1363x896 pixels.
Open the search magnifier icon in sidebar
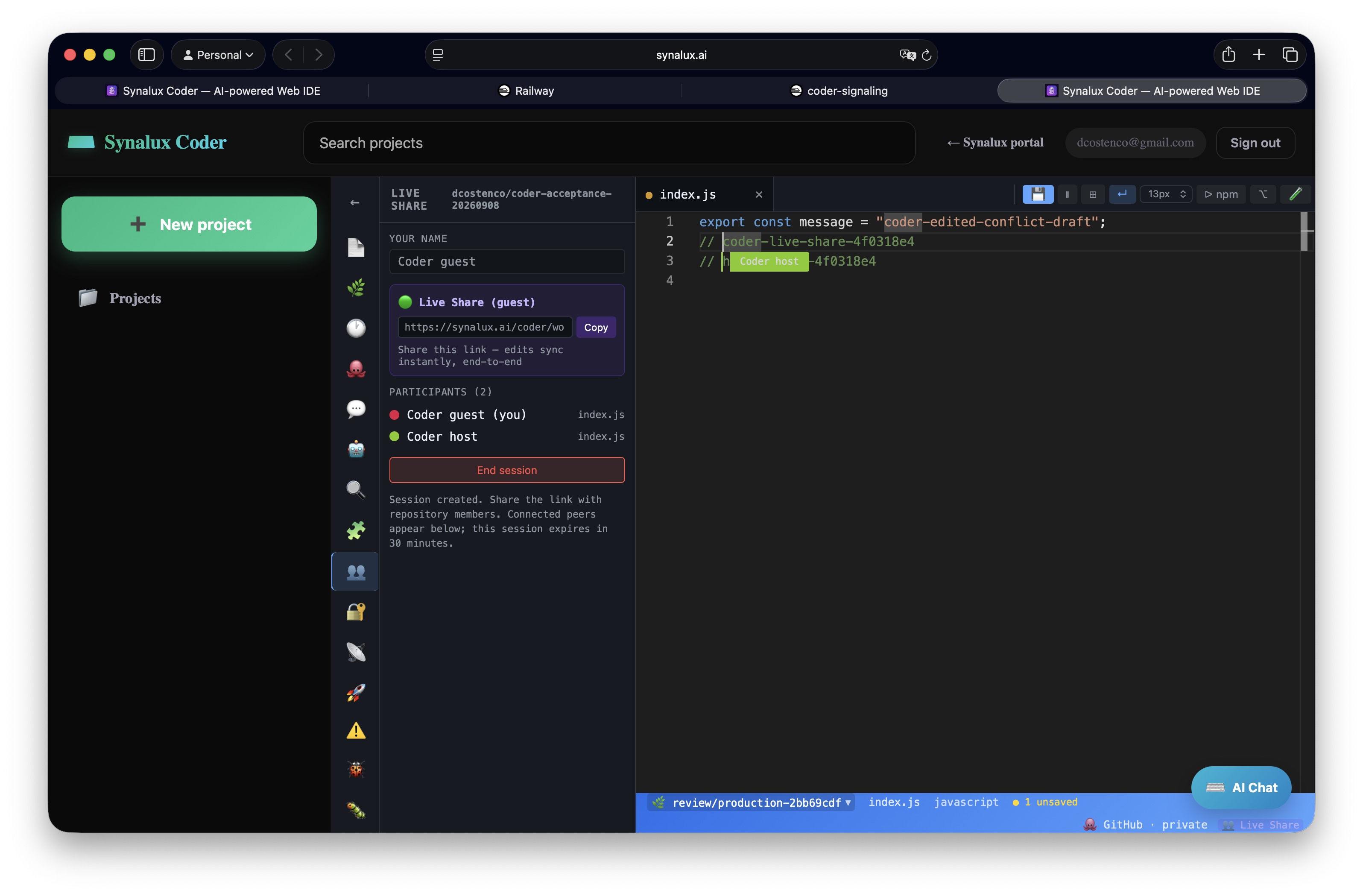[356, 490]
